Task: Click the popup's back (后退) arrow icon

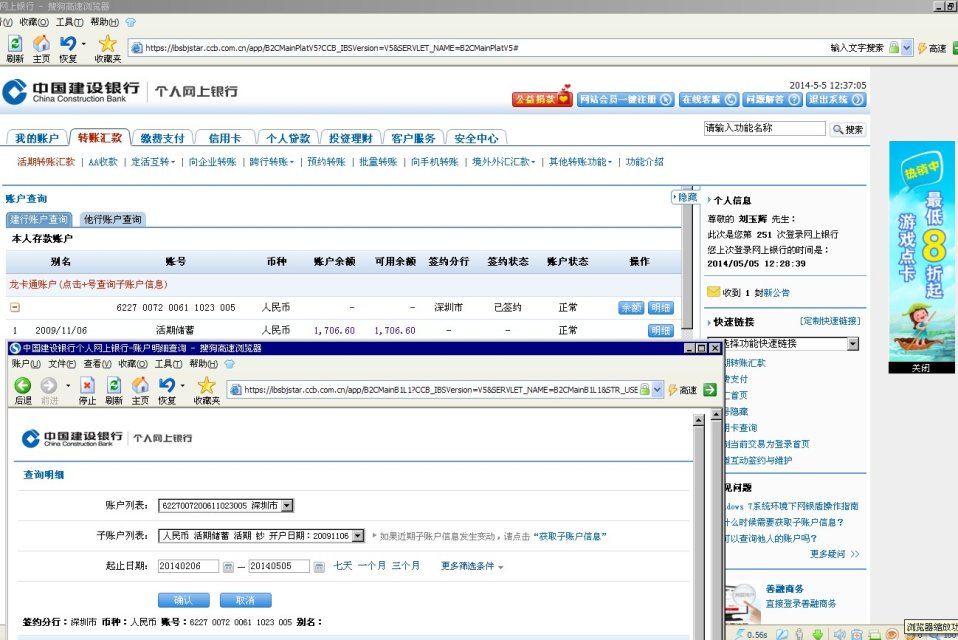Action: pos(22,386)
